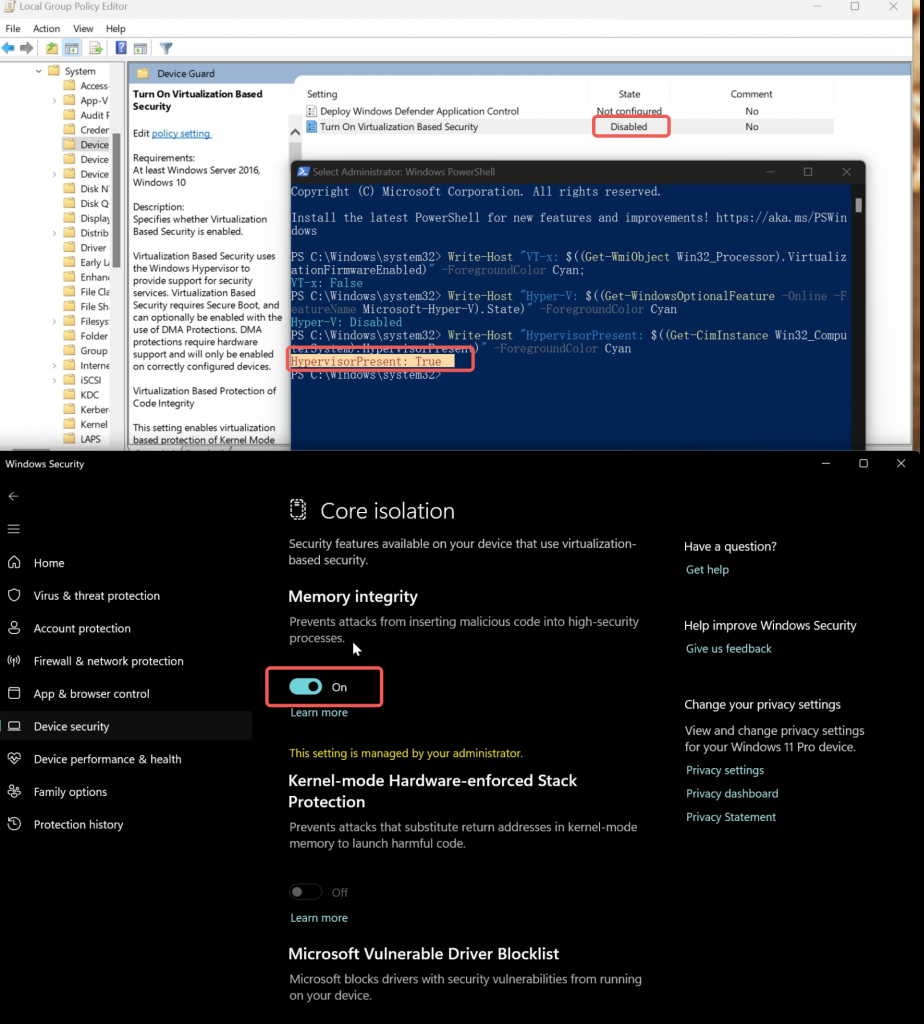Click the Back arrow in Group Policy toolbar
This screenshot has height=1024, width=924.
click(8, 48)
